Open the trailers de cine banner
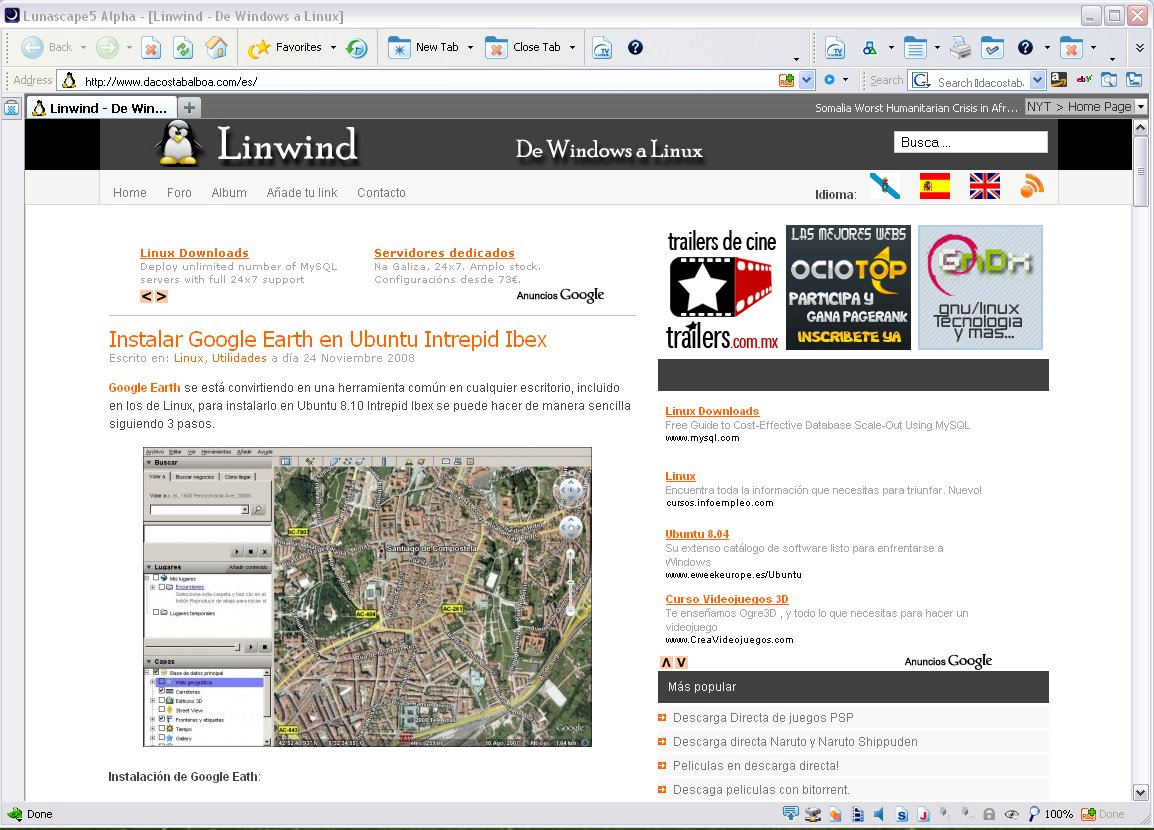The width and height of the screenshot is (1154, 830). point(722,288)
